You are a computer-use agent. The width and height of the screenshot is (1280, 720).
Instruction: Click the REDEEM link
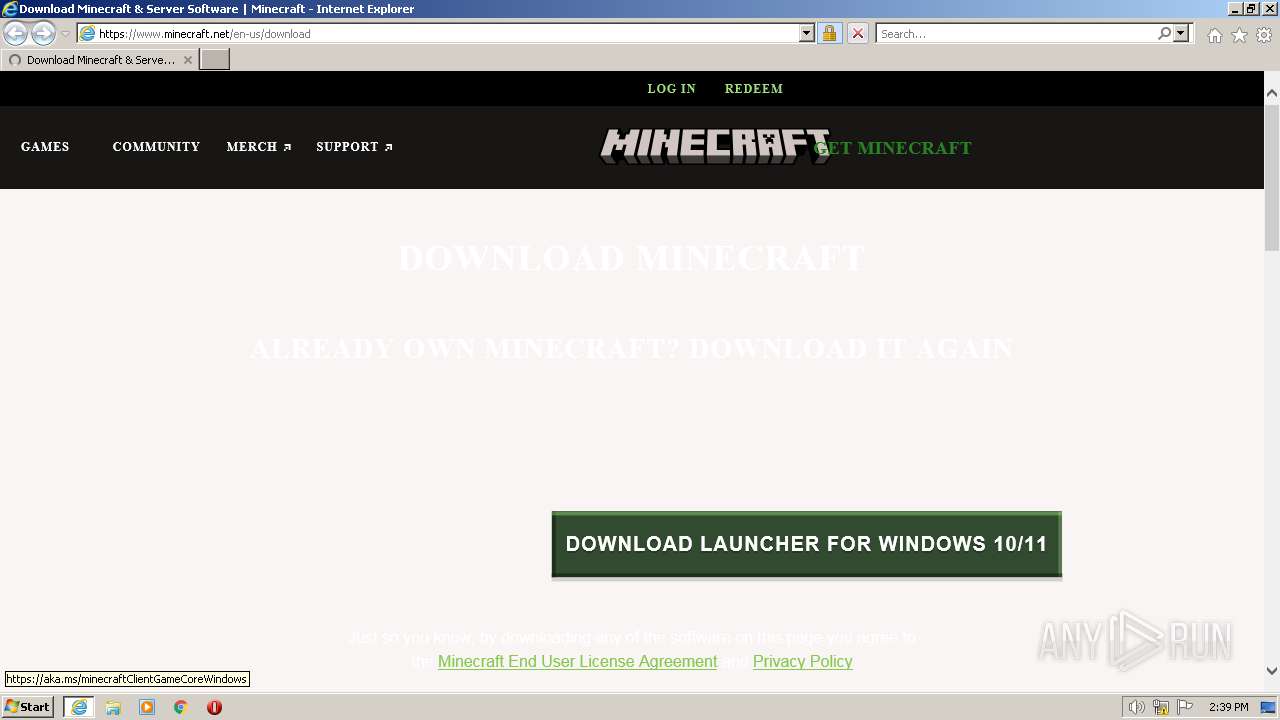(x=753, y=89)
